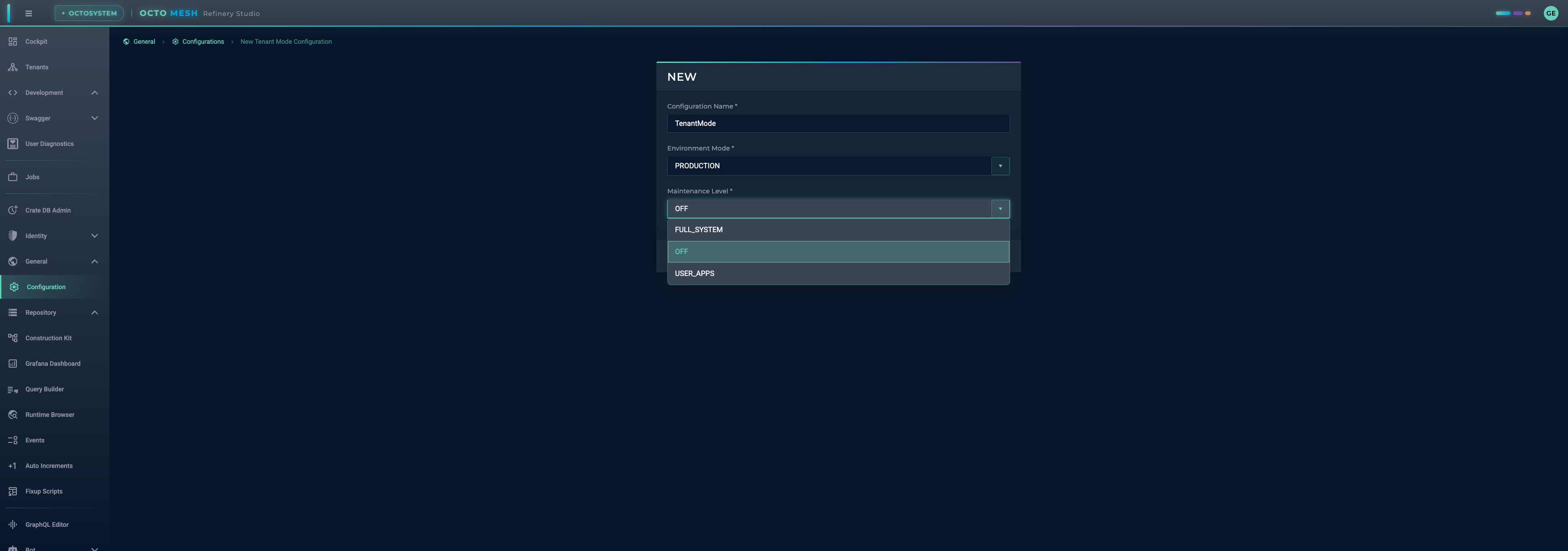Go to Configurations breadcrumb link
Image resolution: width=1568 pixels, height=551 pixels.
203,42
